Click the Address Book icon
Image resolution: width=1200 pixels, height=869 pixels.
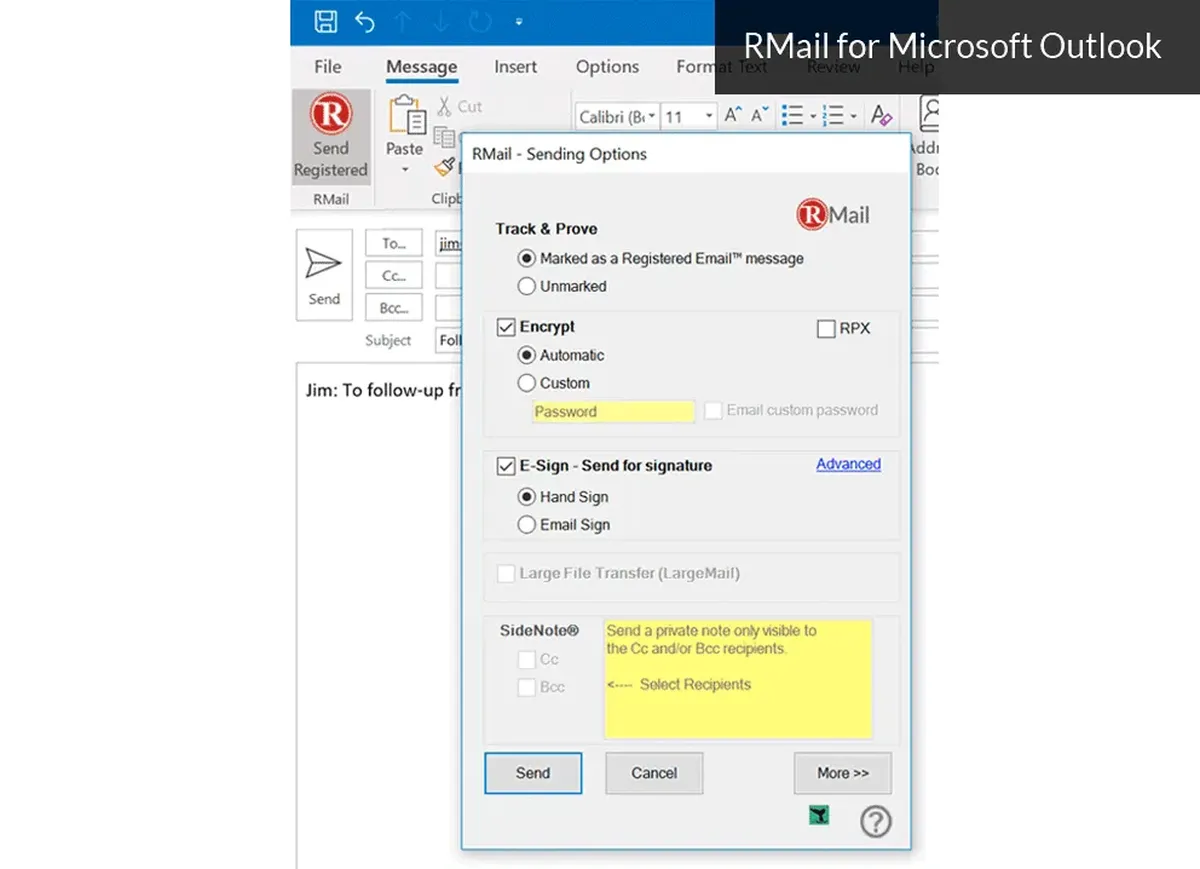tap(928, 115)
